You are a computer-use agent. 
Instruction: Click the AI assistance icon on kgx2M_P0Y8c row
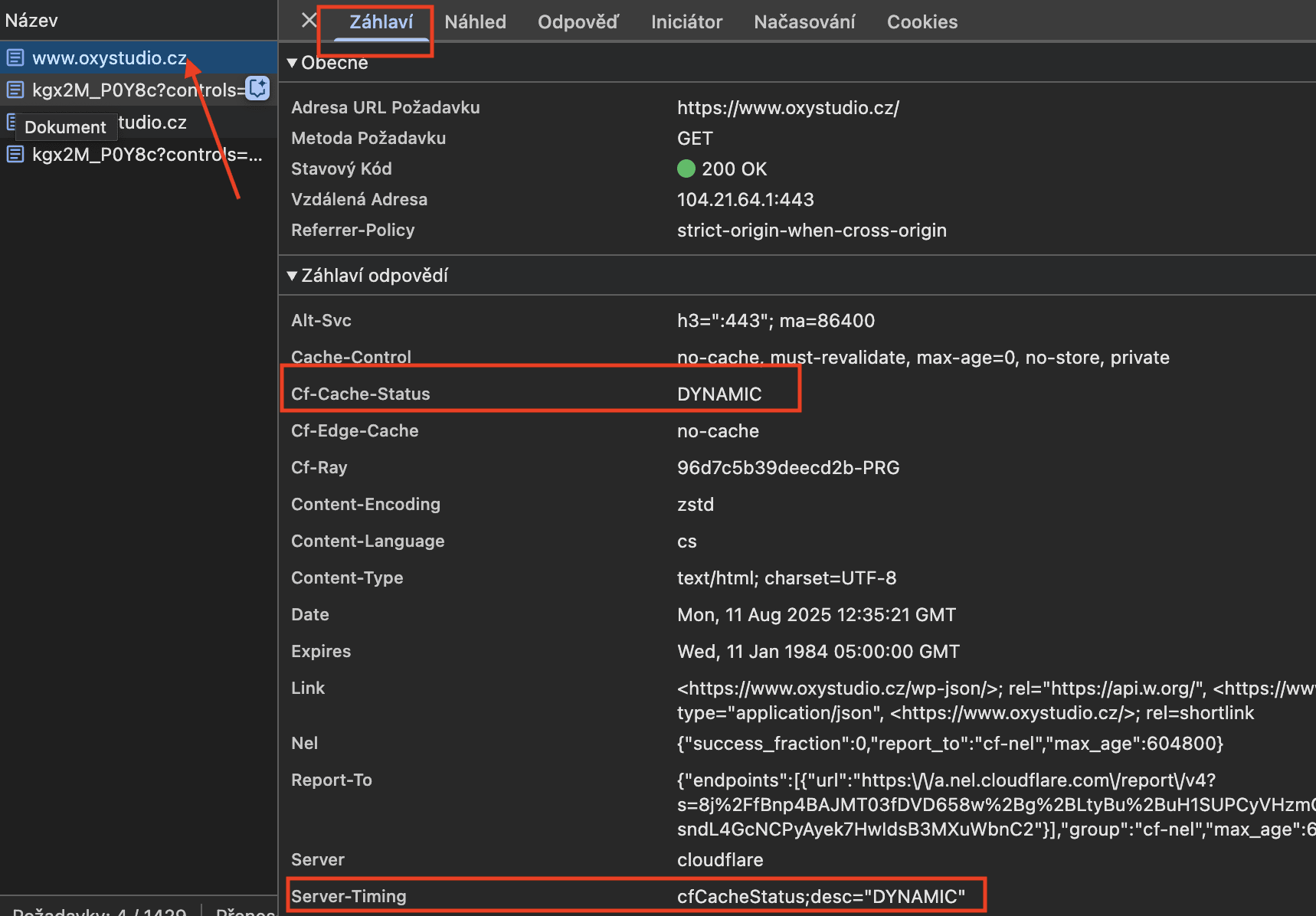pyautogui.click(x=258, y=89)
